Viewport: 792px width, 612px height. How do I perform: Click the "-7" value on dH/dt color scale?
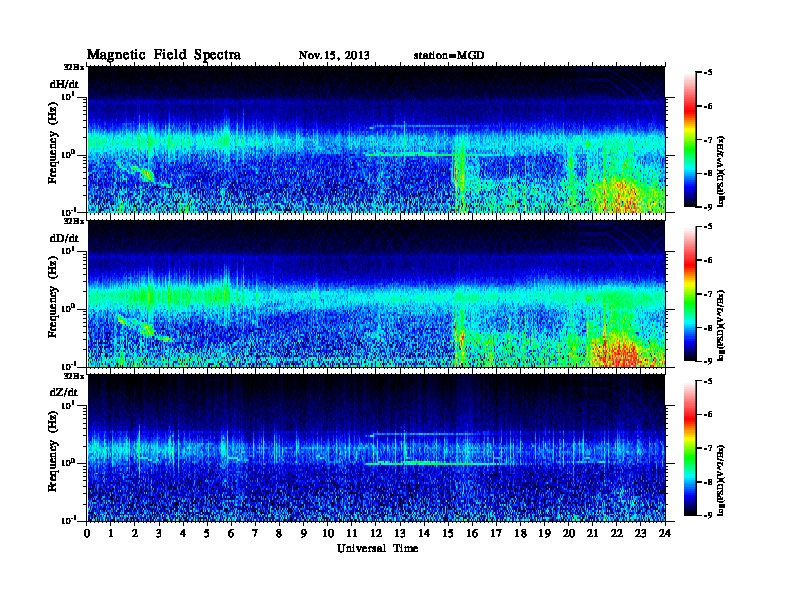[x=708, y=139]
